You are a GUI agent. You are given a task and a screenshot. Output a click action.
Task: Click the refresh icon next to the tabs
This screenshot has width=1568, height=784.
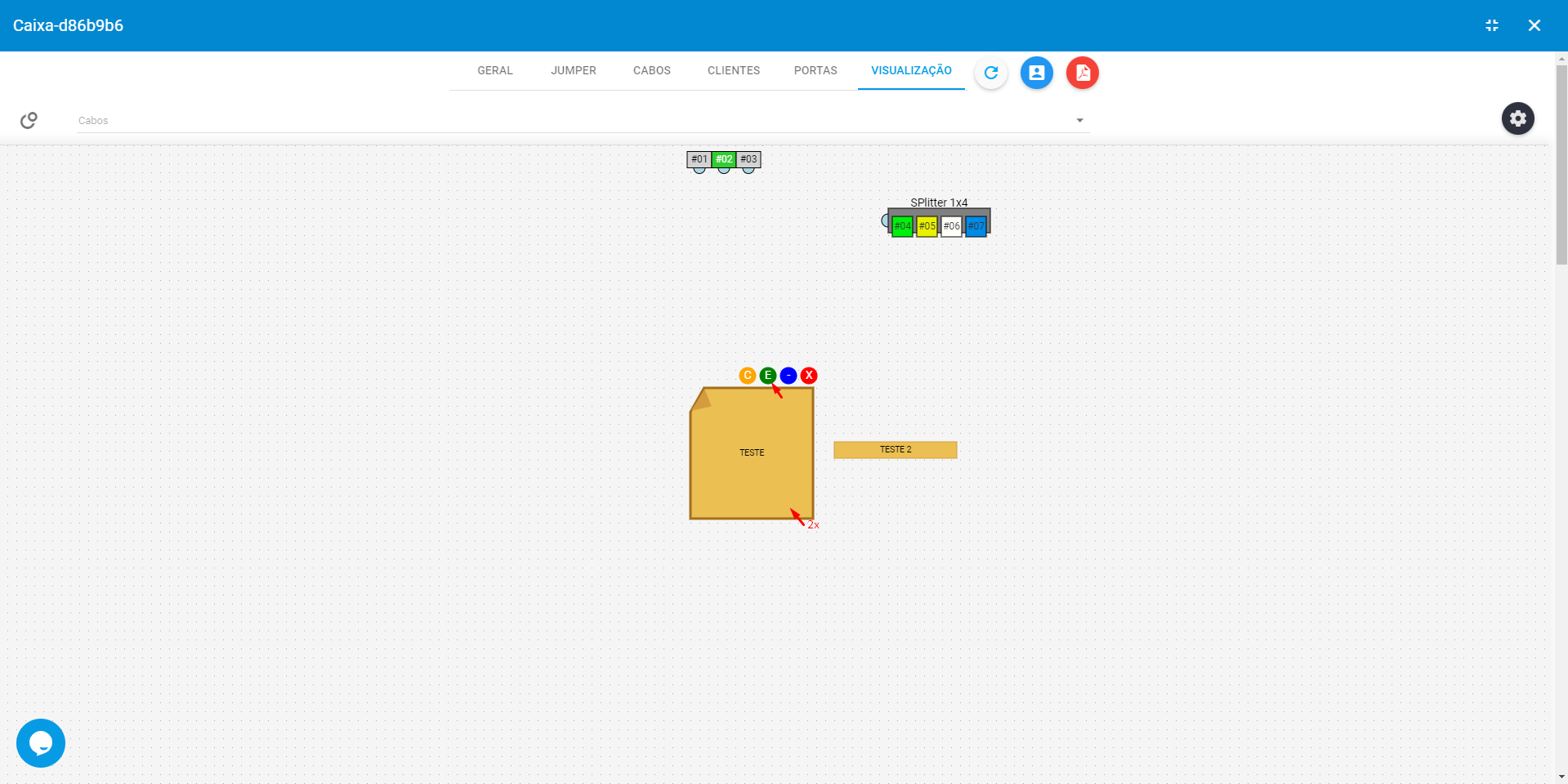coord(991,73)
